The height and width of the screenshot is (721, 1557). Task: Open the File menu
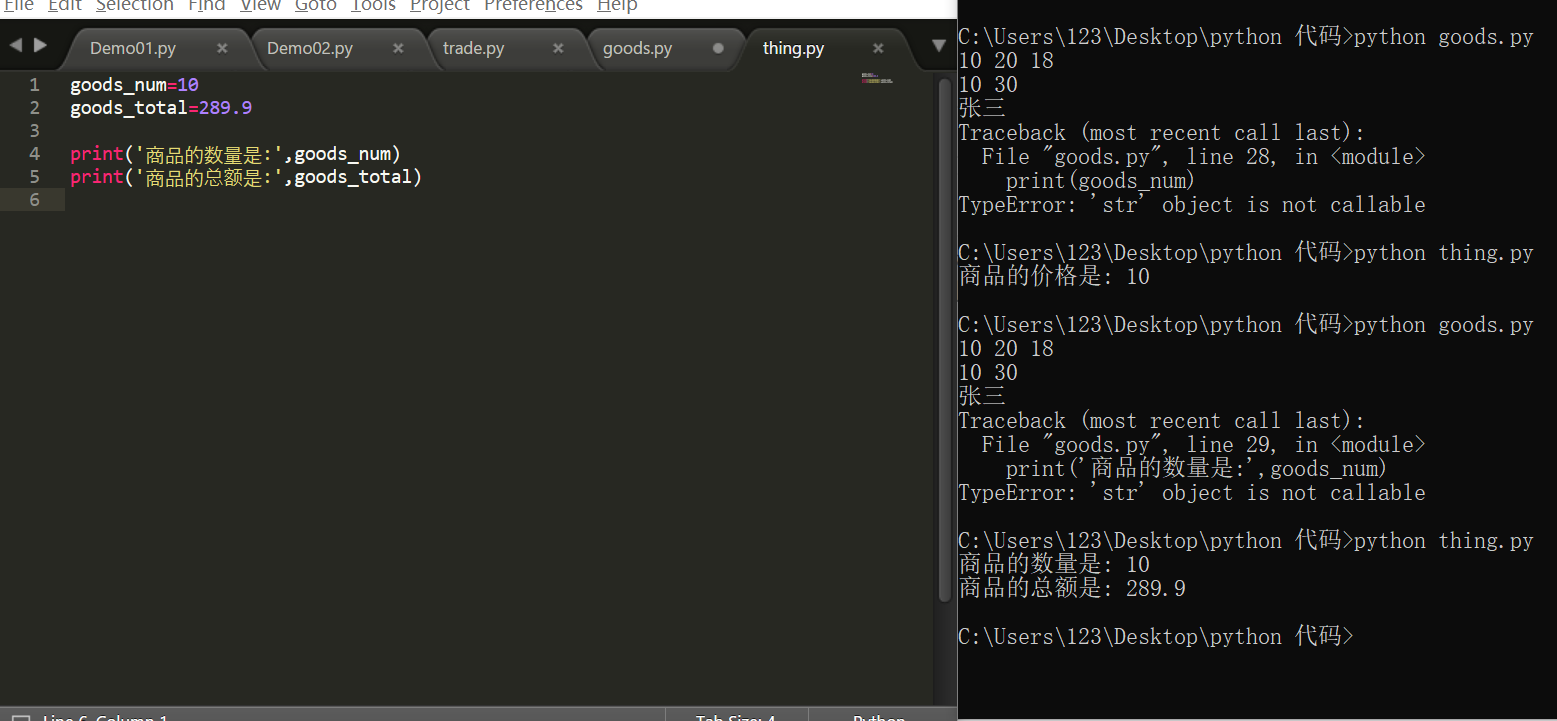tap(18, 6)
